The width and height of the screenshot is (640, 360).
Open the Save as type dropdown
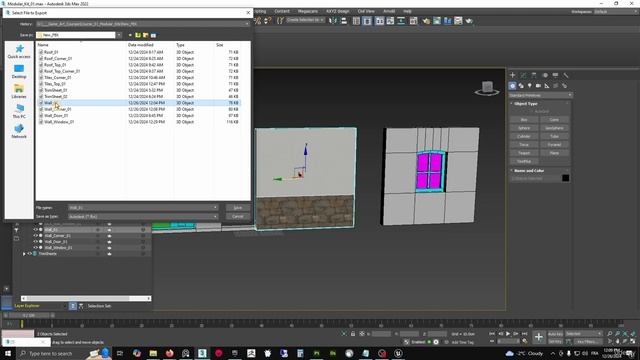[215, 216]
